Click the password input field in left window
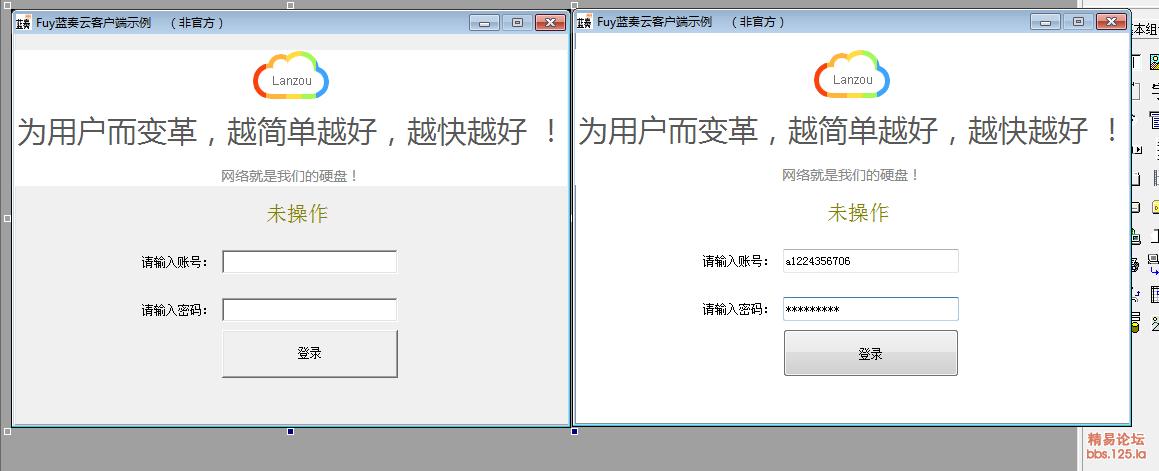 point(310,310)
